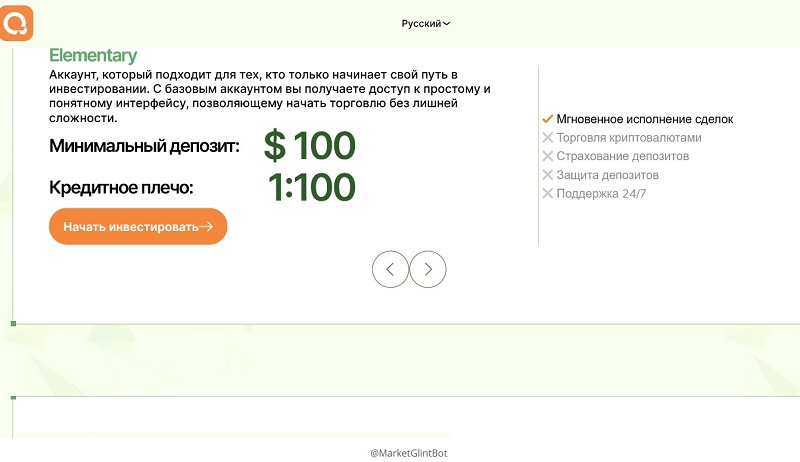
Task: Select the Elementary account heading
Action: [x=93, y=55]
